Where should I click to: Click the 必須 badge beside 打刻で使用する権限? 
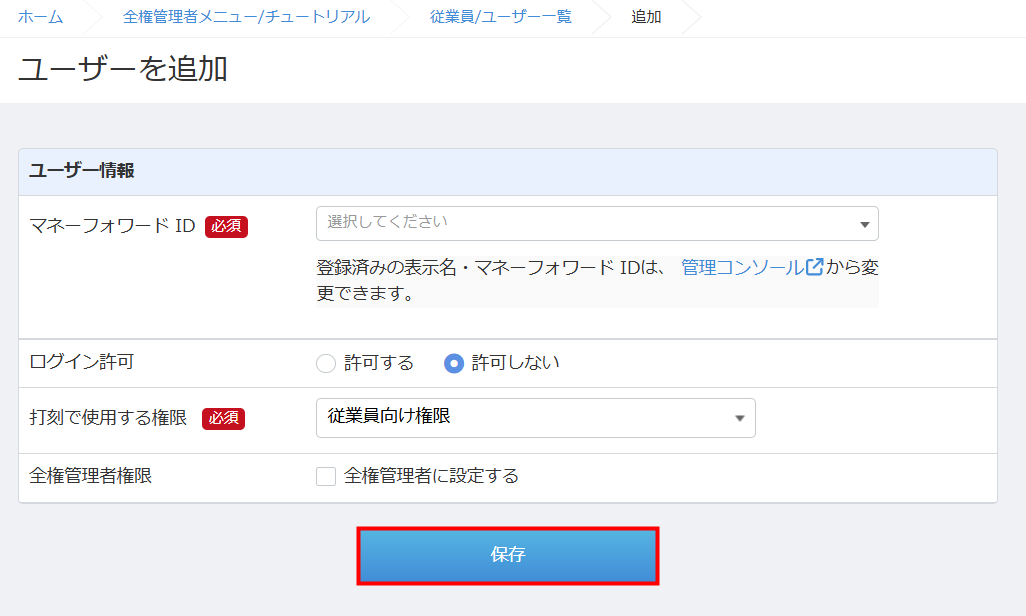(223, 419)
